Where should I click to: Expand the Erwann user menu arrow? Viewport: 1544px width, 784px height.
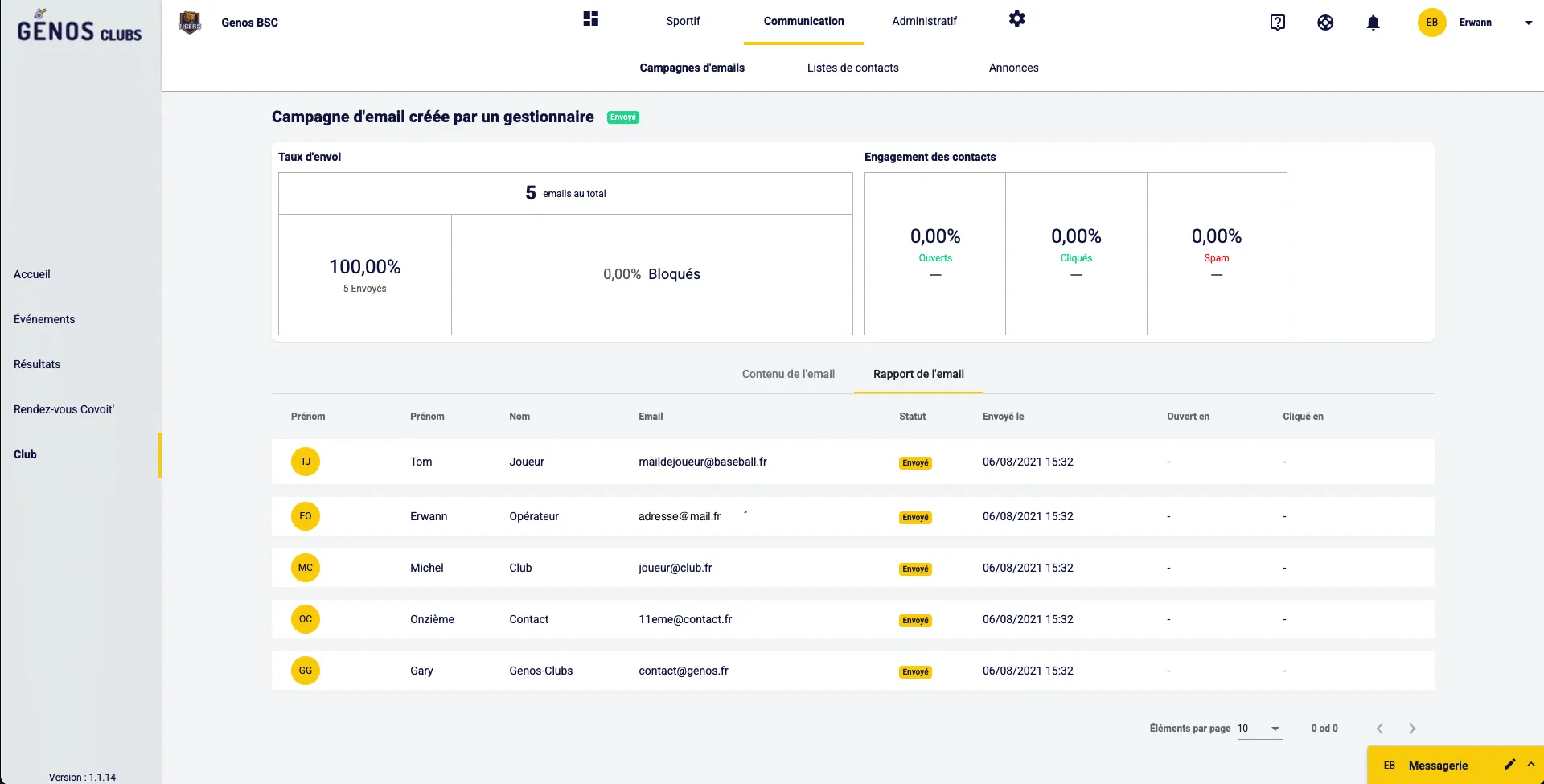tap(1528, 23)
